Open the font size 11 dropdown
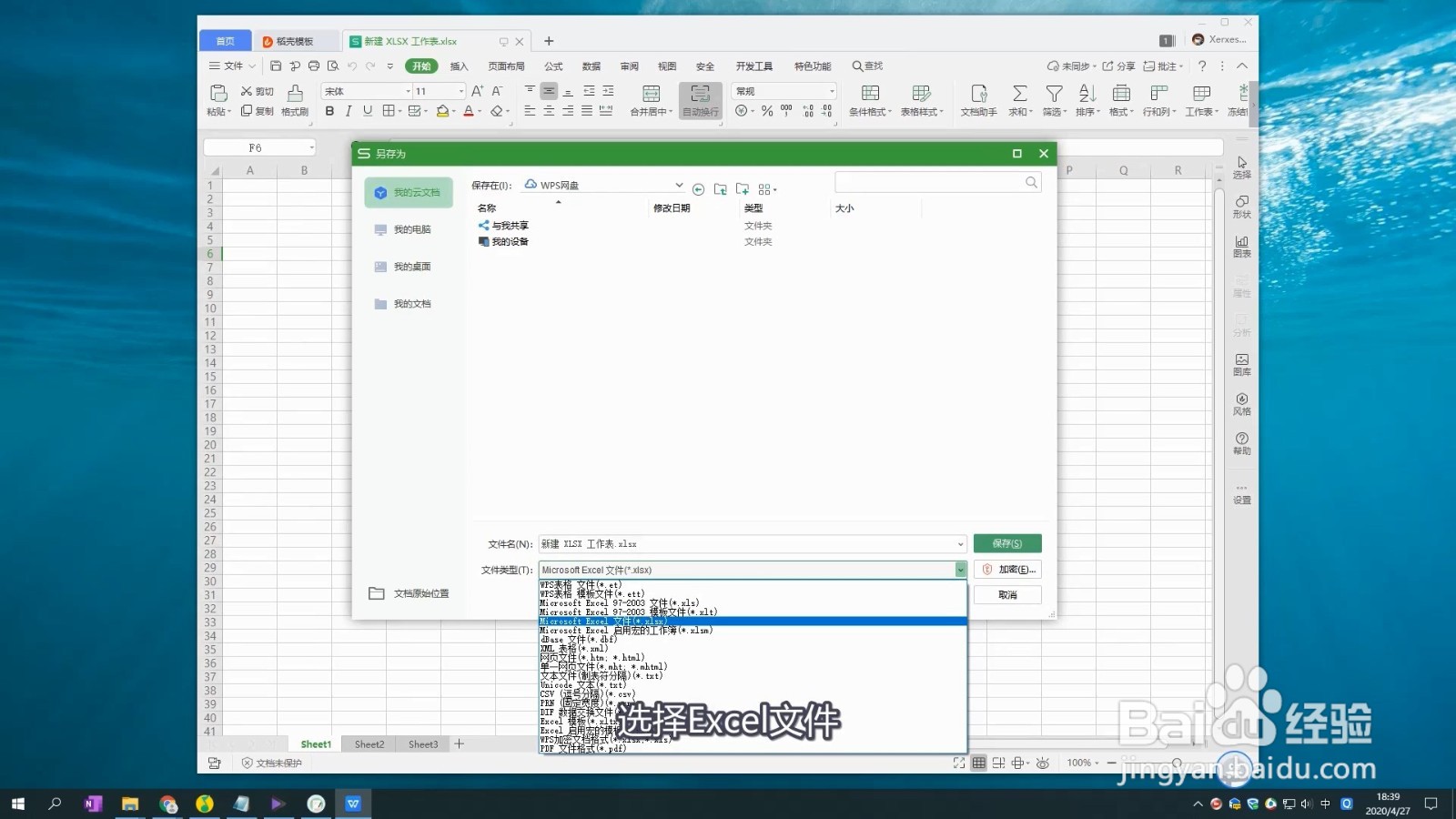The height and width of the screenshot is (819, 1456). 461,91
